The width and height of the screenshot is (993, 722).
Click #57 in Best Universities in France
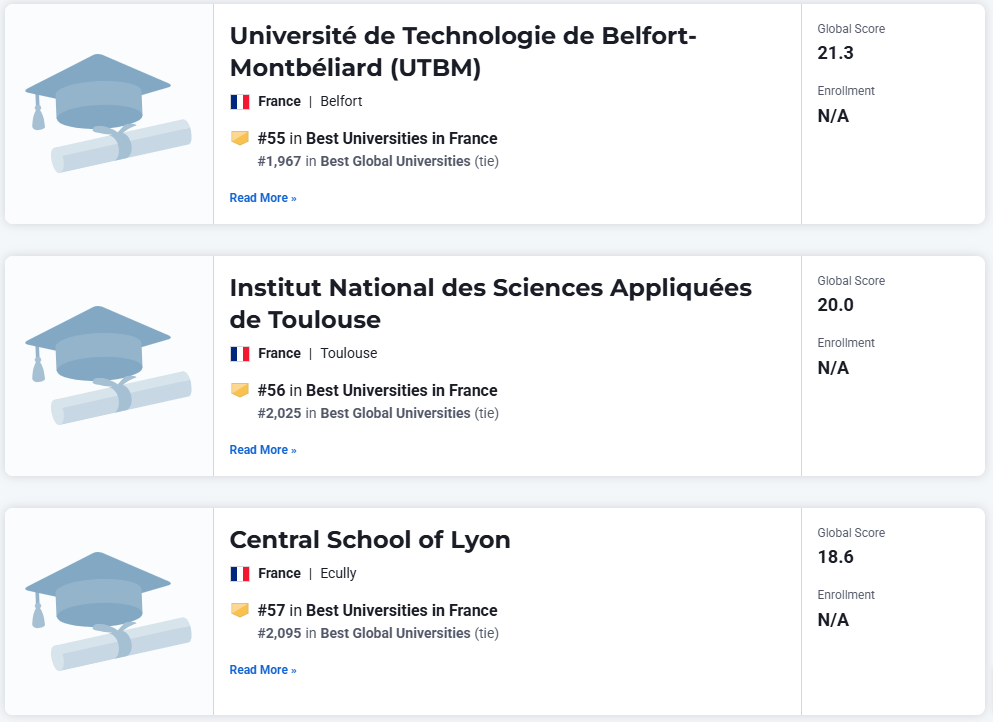(x=377, y=610)
